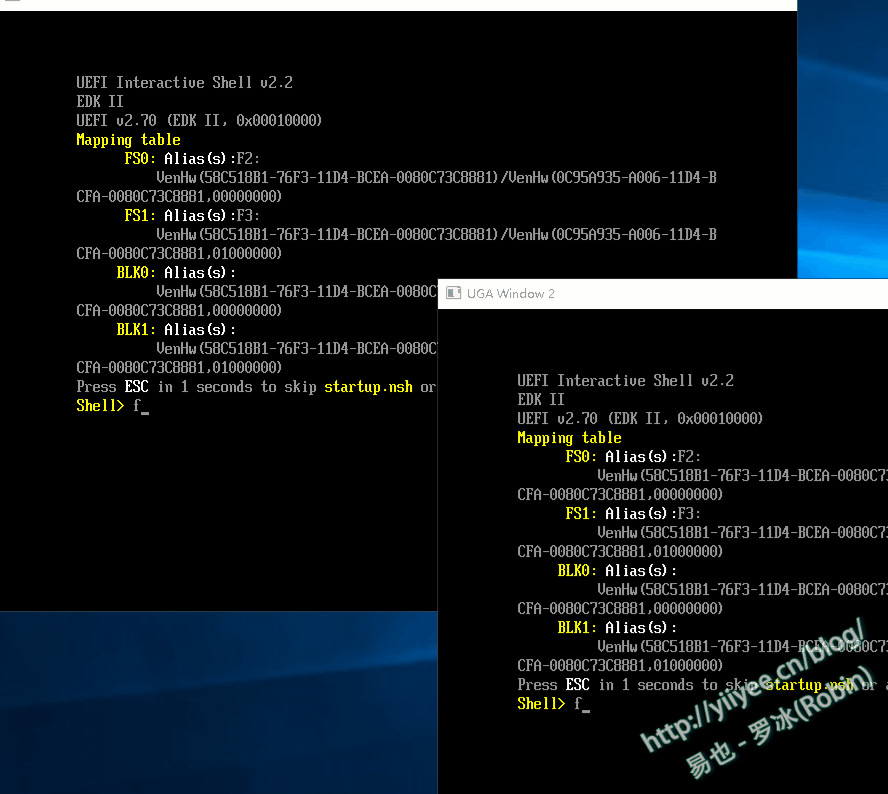
Task: Click 'CFA-0080C73C8881,01000000)' under FS1 in back window
Action: click(179, 254)
